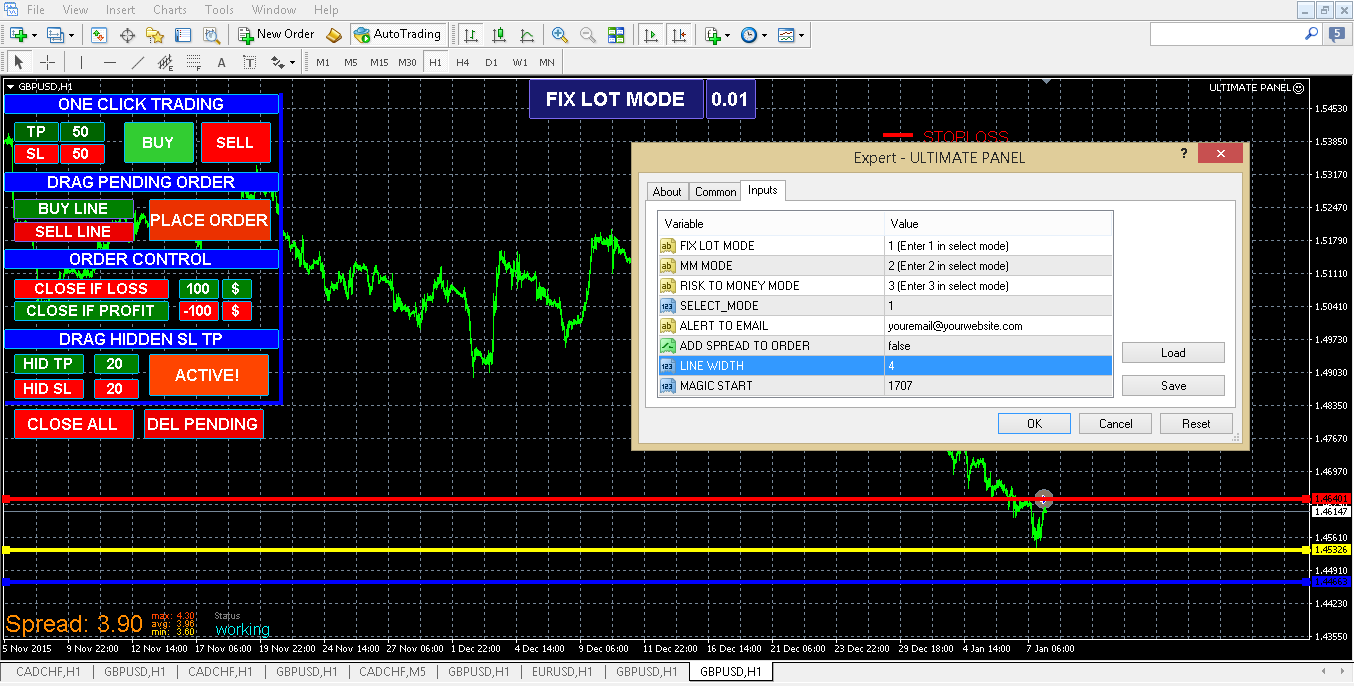
Task: Tile chart windows with the grid icon
Action: (x=616, y=35)
